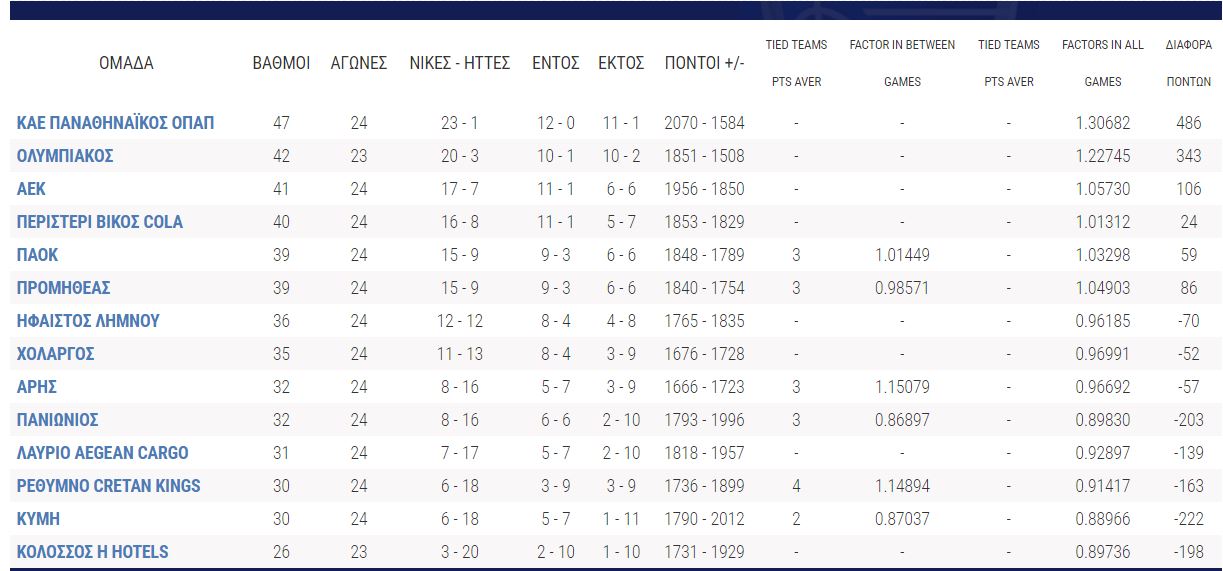
Task: Click the ΒΑΘΜΟΙ column header
Action: point(281,63)
